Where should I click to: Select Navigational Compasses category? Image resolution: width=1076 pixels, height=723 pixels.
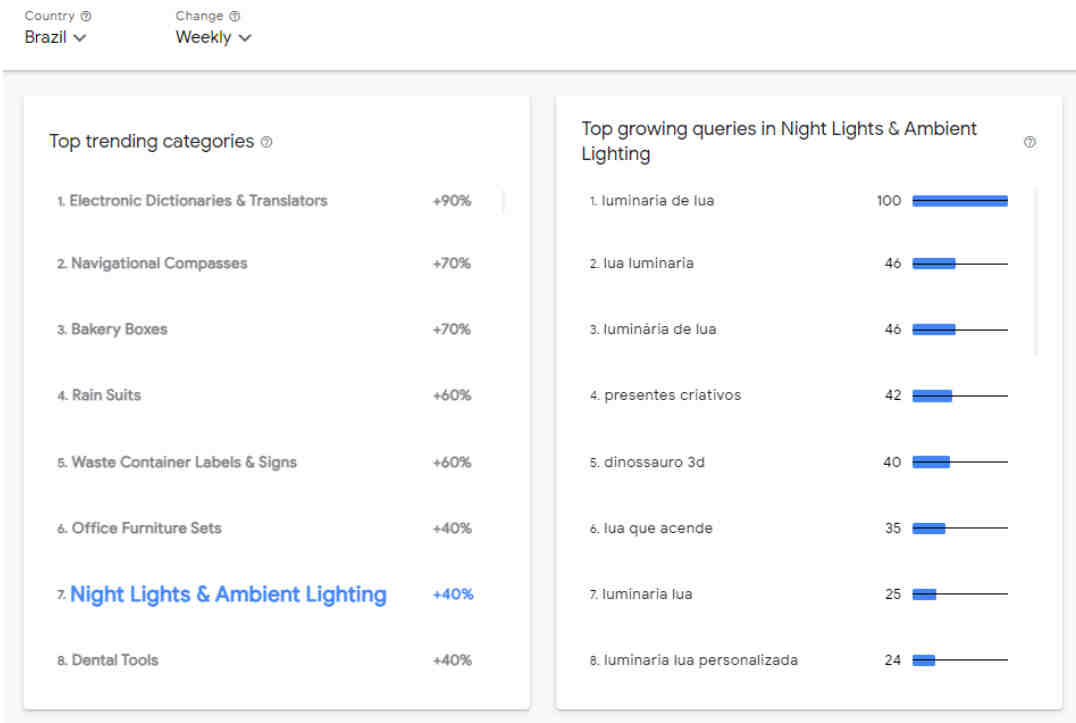pyautogui.click(x=159, y=264)
